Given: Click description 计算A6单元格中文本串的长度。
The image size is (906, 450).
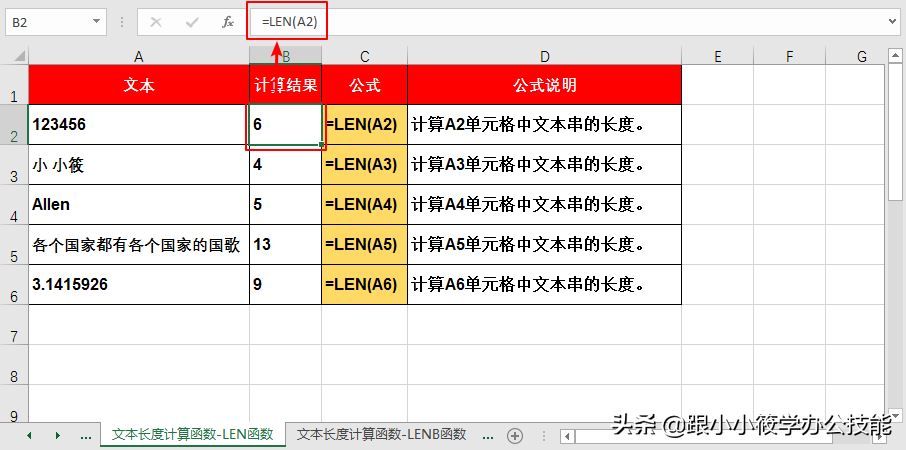Looking at the screenshot, I should click(544, 285).
